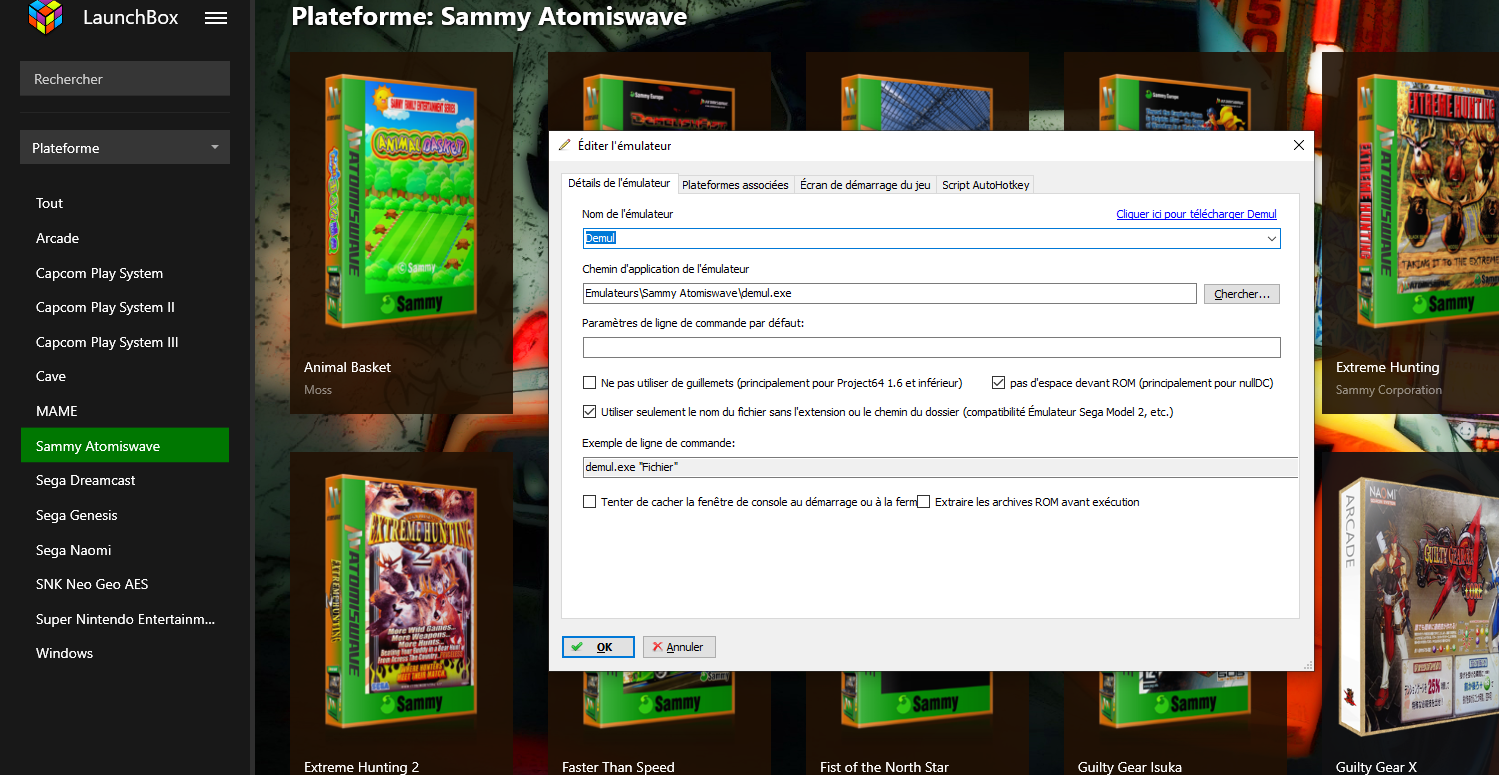Click the emulator application path field
This screenshot has width=1499, height=775.
coord(889,294)
